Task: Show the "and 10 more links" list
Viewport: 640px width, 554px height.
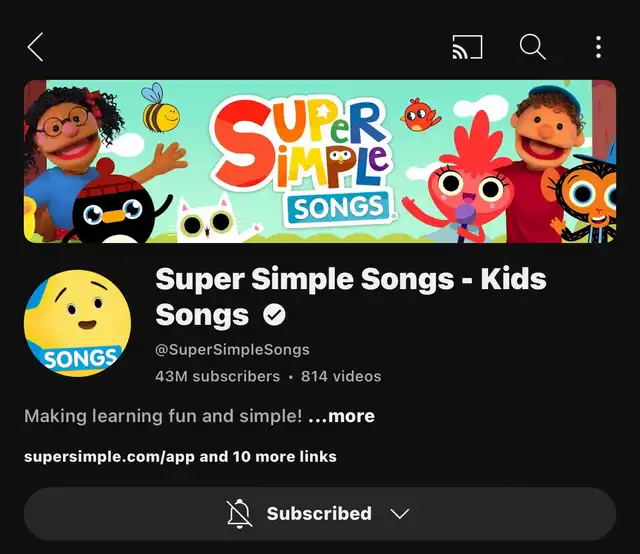Action: tap(268, 457)
